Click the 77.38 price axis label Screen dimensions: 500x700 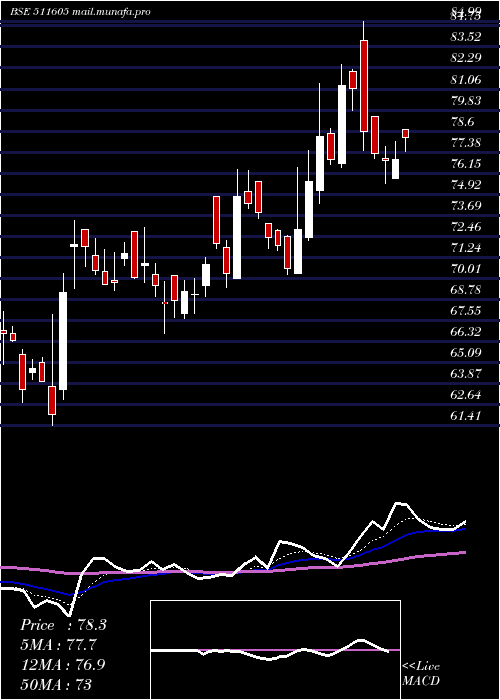click(466, 142)
